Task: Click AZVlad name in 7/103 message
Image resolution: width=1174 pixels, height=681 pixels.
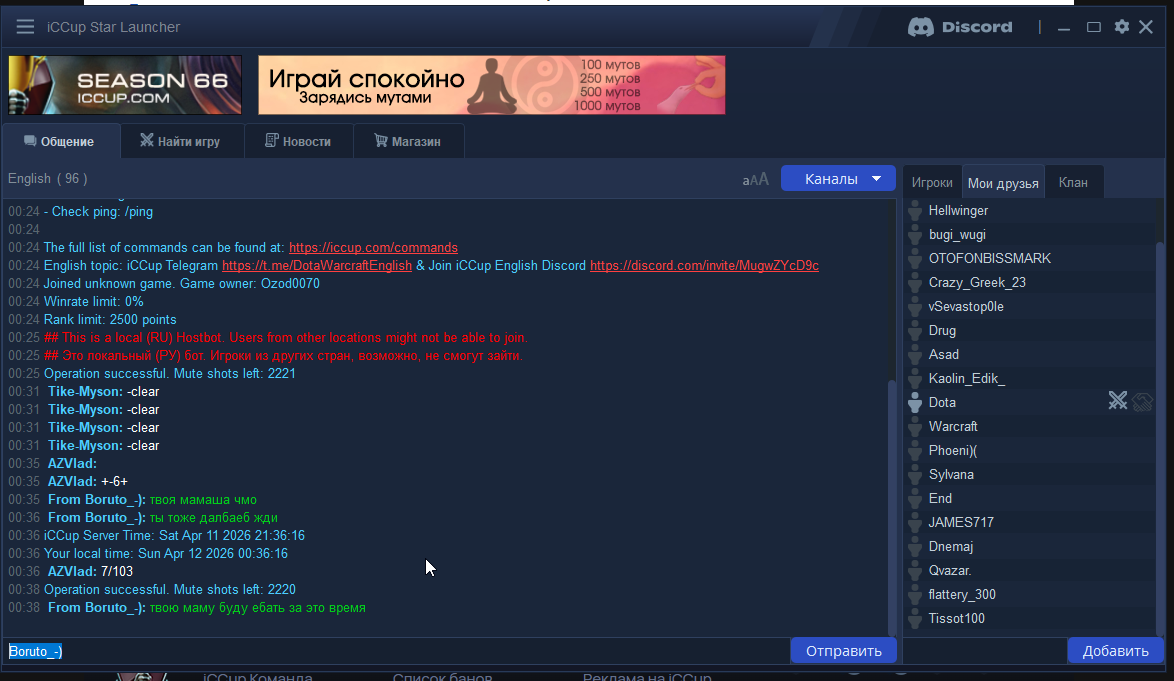Action: [x=73, y=571]
